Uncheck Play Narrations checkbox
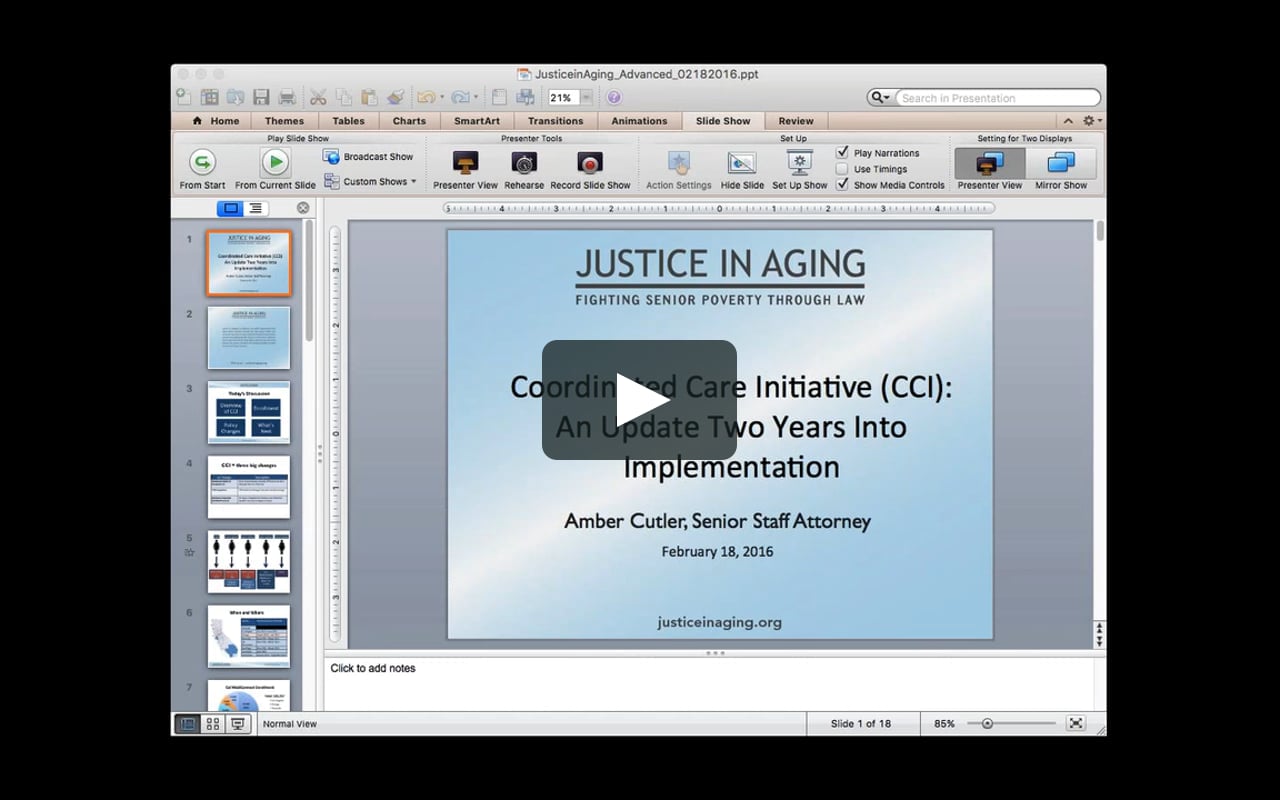The height and width of the screenshot is (800, 1280). [x=842, y=153]
